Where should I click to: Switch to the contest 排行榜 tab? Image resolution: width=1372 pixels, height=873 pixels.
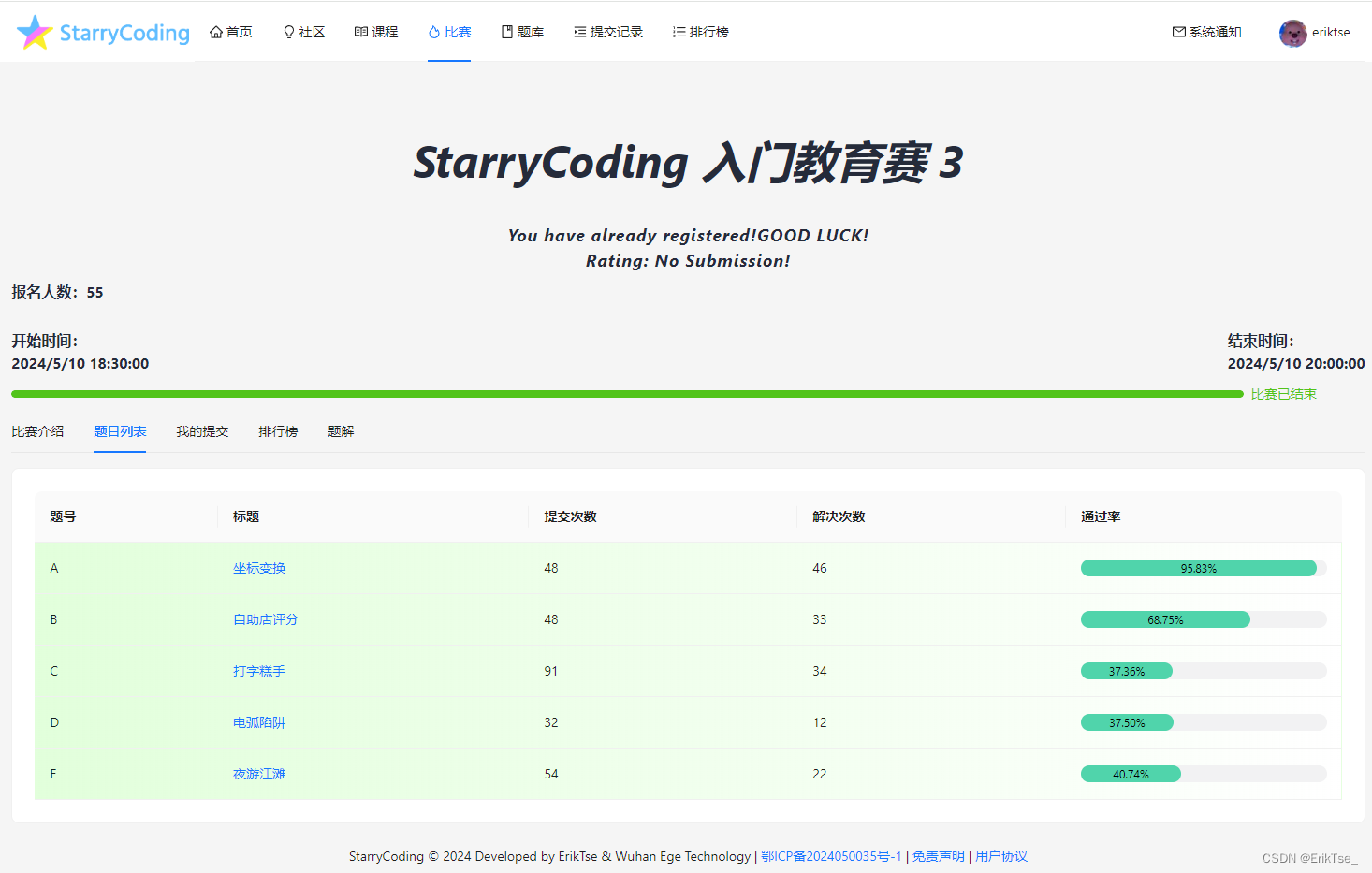[x=278, y=431]
